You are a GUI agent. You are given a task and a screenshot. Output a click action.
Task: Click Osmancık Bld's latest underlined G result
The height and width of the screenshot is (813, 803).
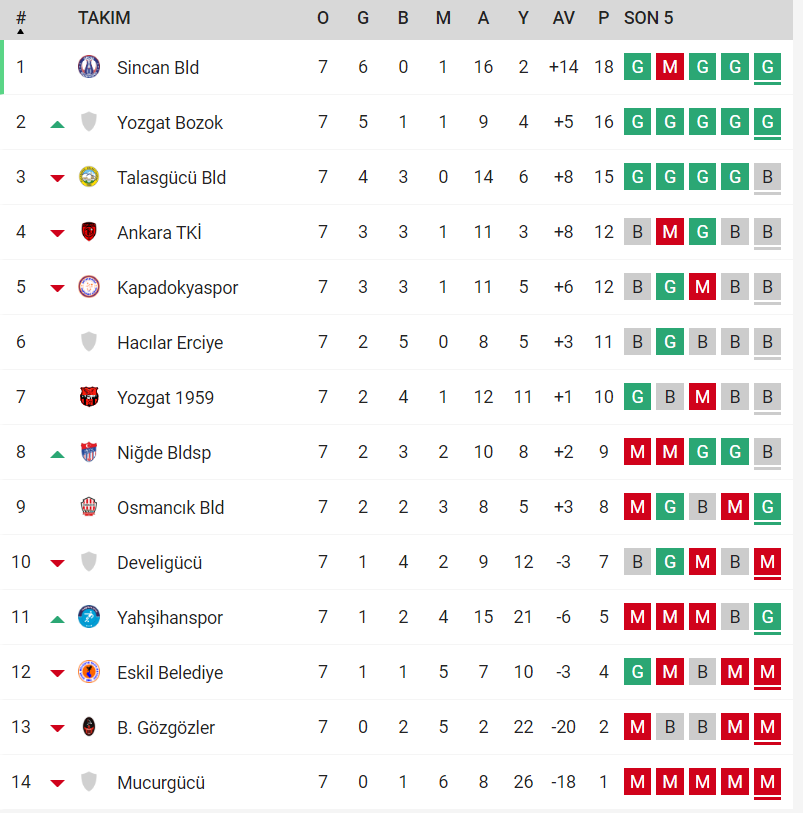[x=767, y=508]
